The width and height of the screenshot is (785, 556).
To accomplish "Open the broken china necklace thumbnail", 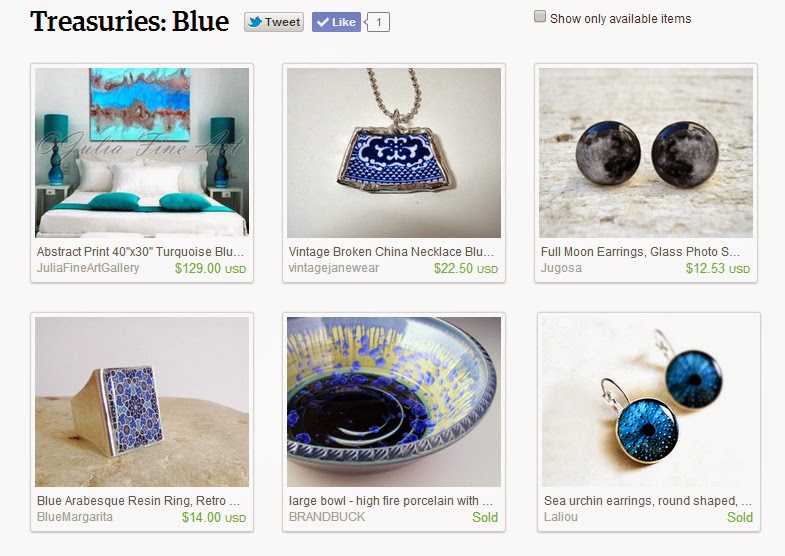I will pos(394,153).
